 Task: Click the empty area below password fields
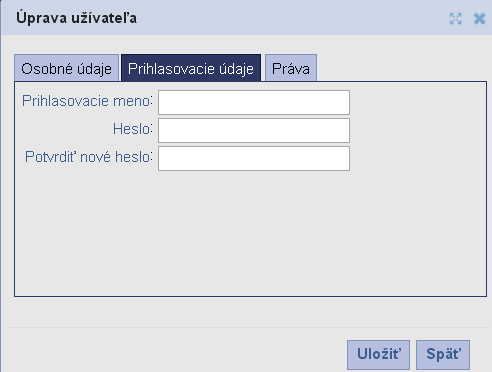coord(250,233)
